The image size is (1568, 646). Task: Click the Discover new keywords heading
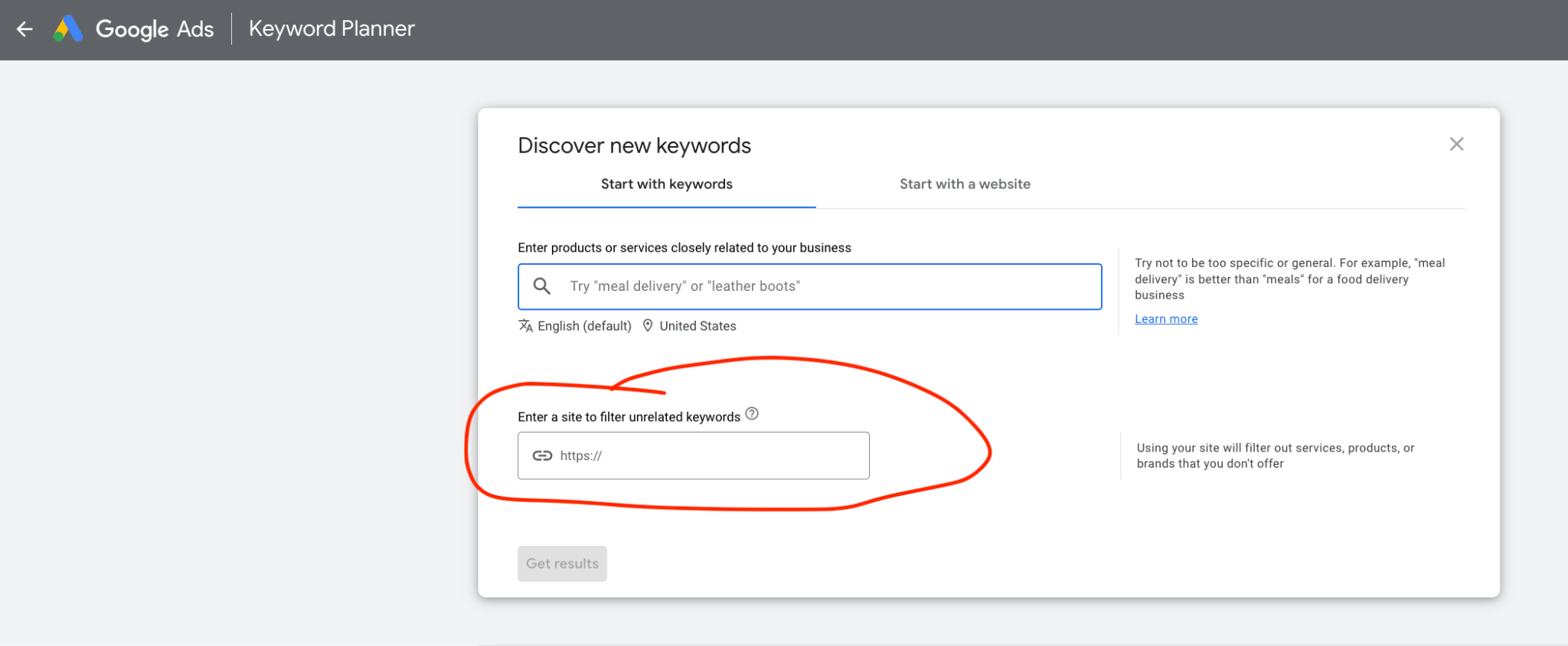point(634,145)
